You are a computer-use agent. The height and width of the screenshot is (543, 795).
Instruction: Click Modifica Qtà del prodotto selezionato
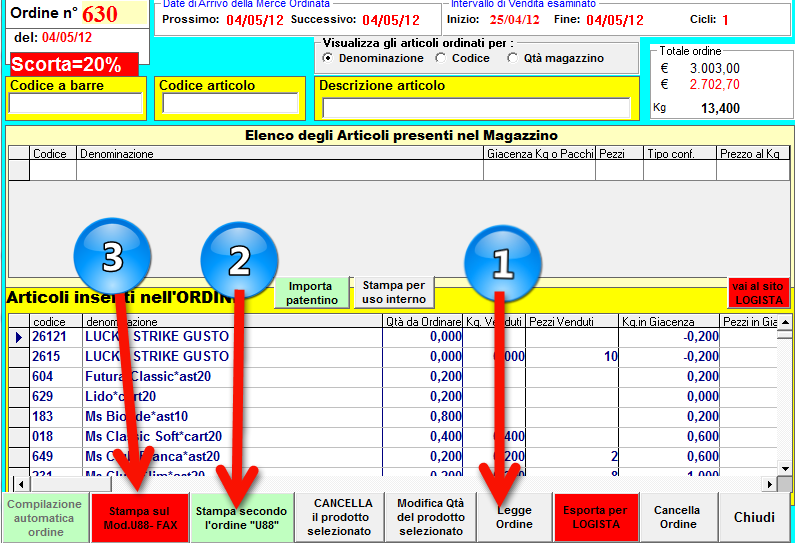coord(430,517)
